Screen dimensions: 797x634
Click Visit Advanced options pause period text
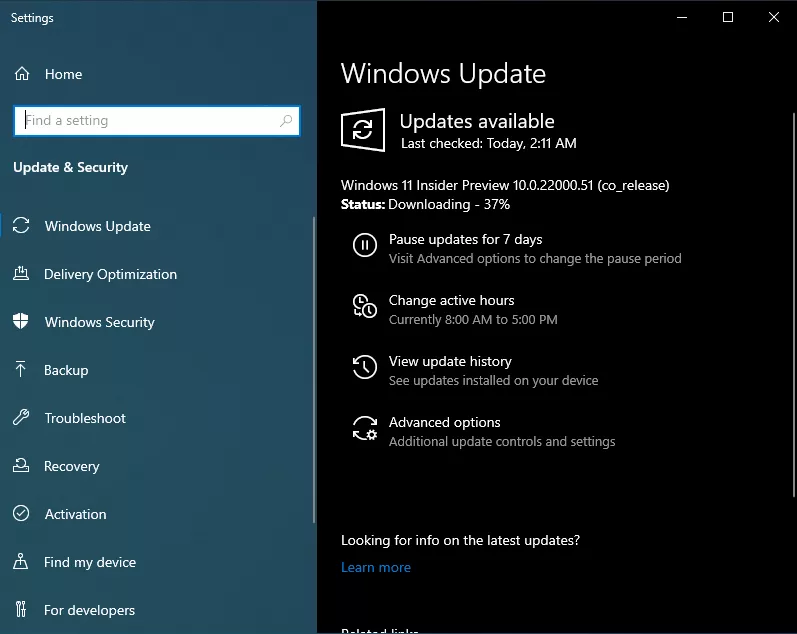535,258
